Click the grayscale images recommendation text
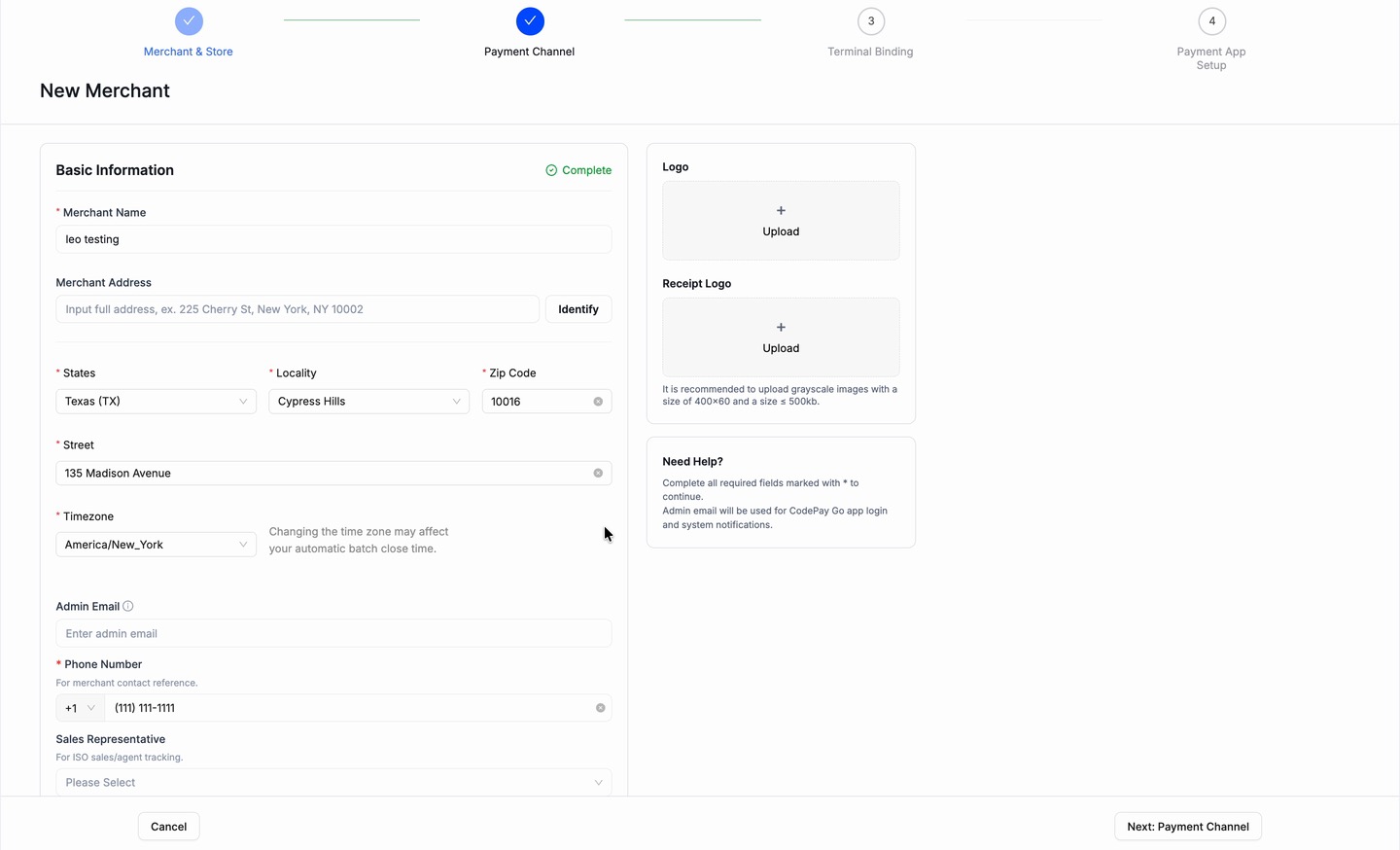The image size is (1400, 850). pos(780,395)
